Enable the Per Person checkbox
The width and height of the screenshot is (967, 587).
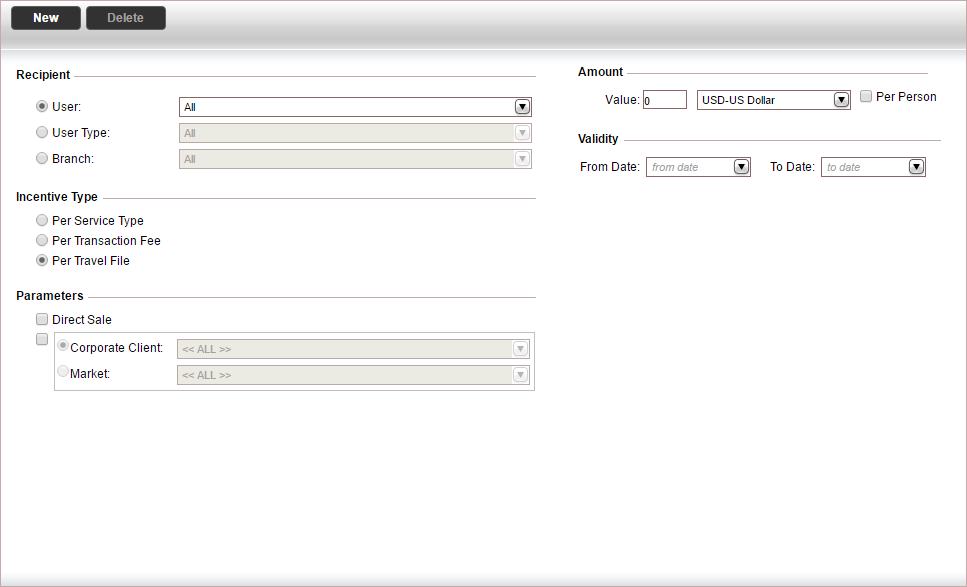[866, 96]
